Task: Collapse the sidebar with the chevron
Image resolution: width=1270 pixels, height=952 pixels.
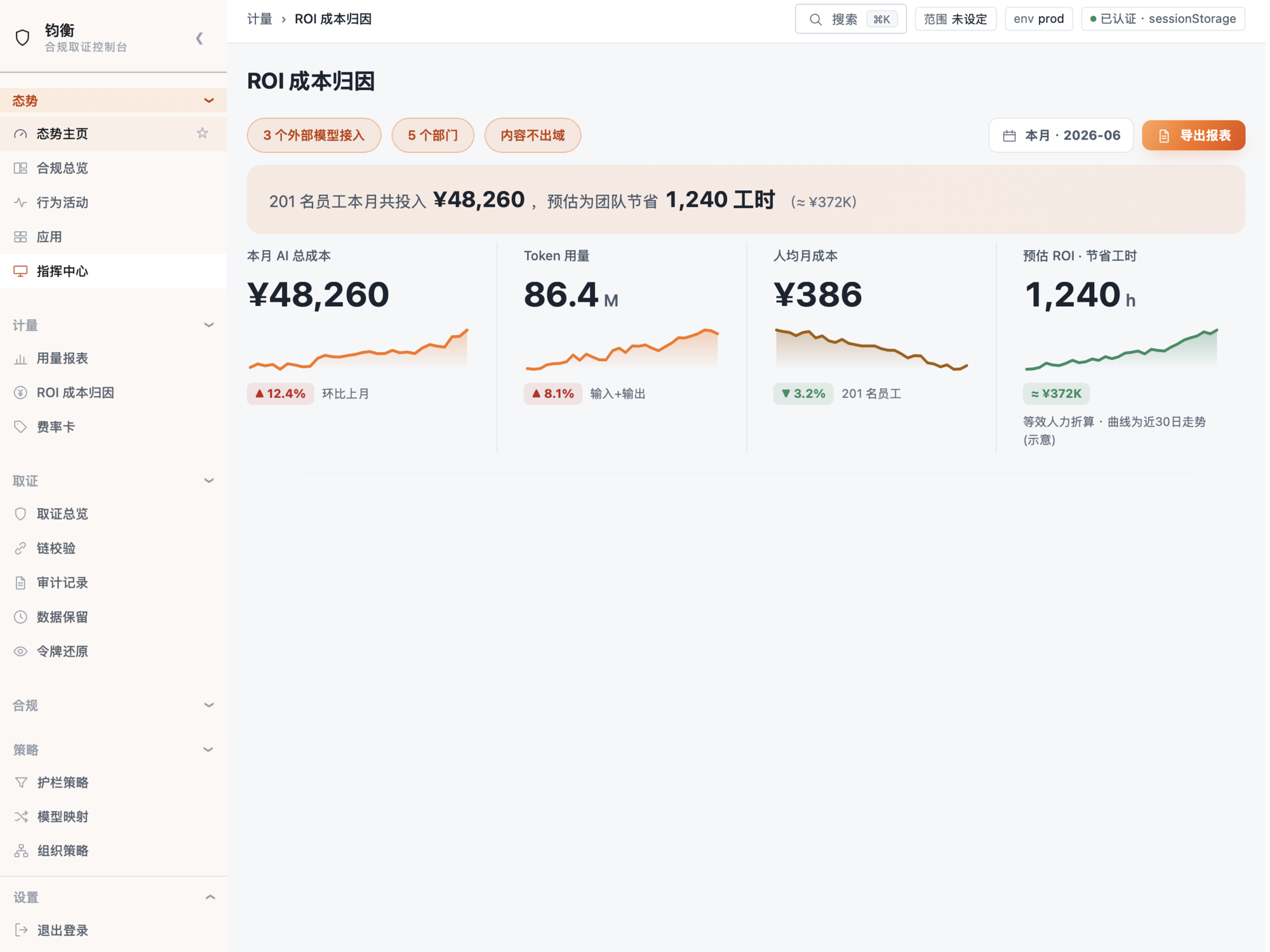Action: tap(199, 38)
